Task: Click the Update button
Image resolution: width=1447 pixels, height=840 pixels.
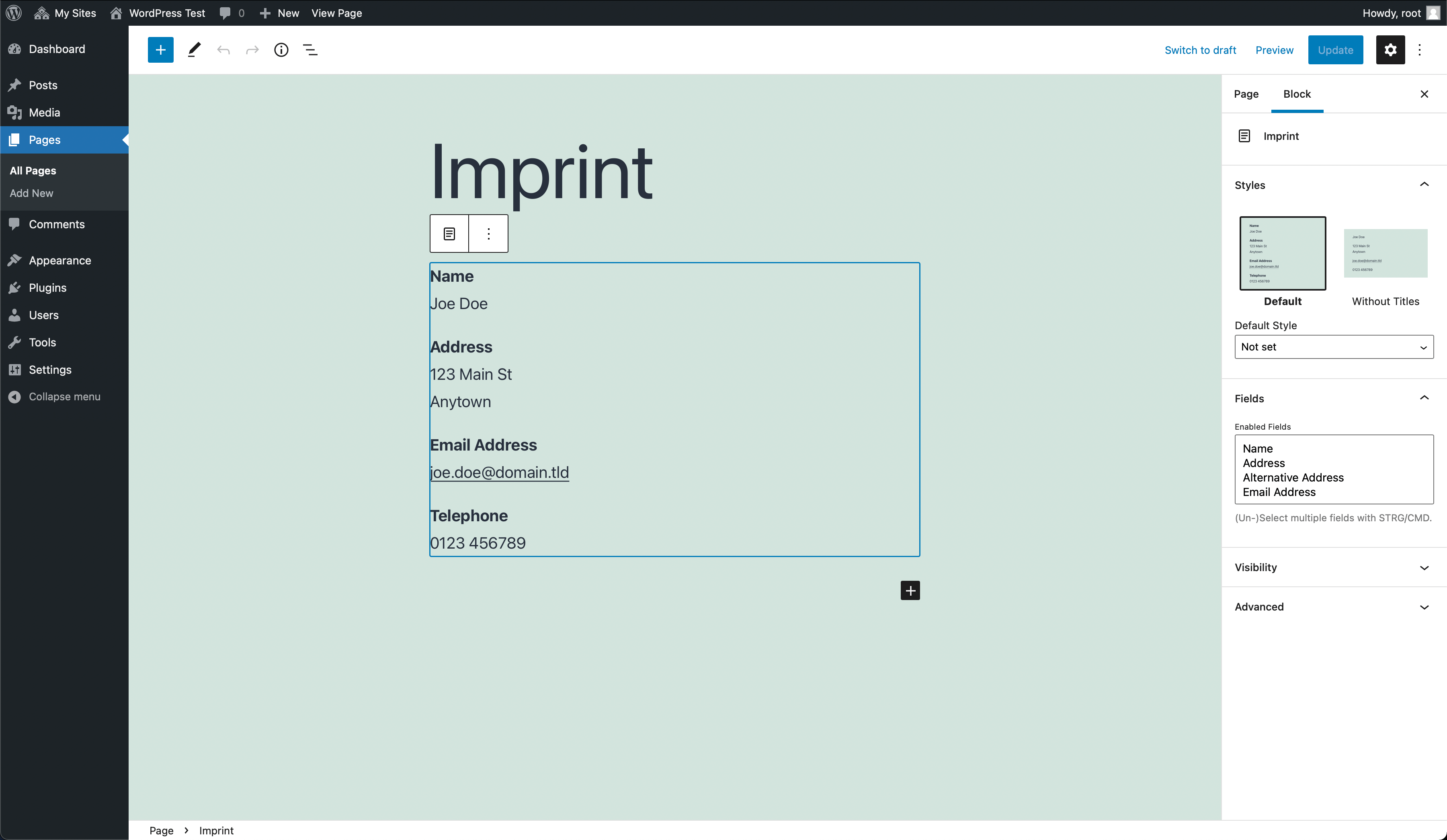Action: pos(1335,50)
